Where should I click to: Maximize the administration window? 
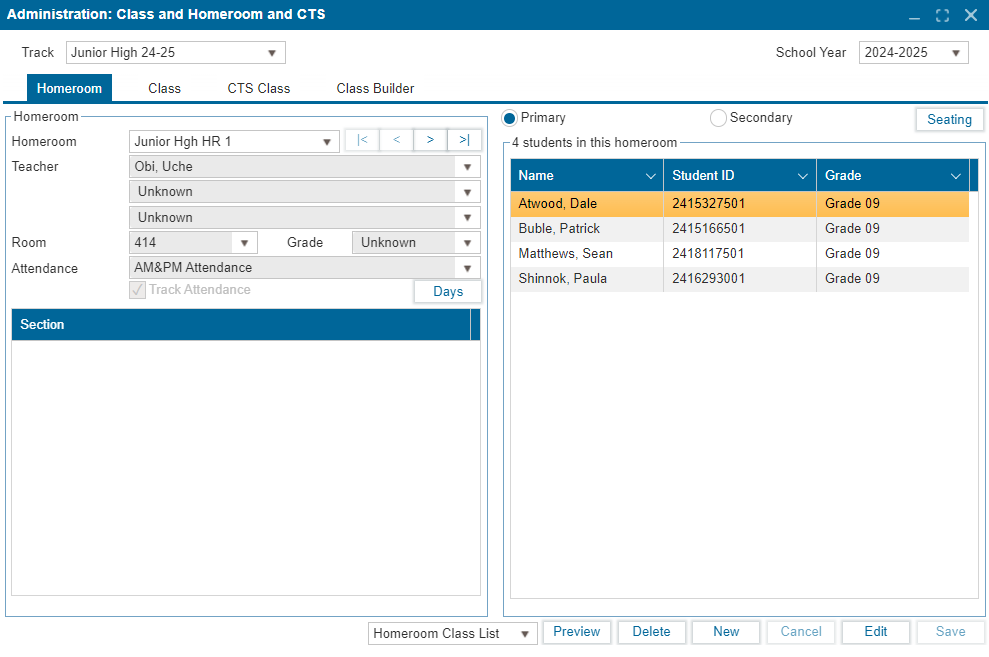[942, 15]
